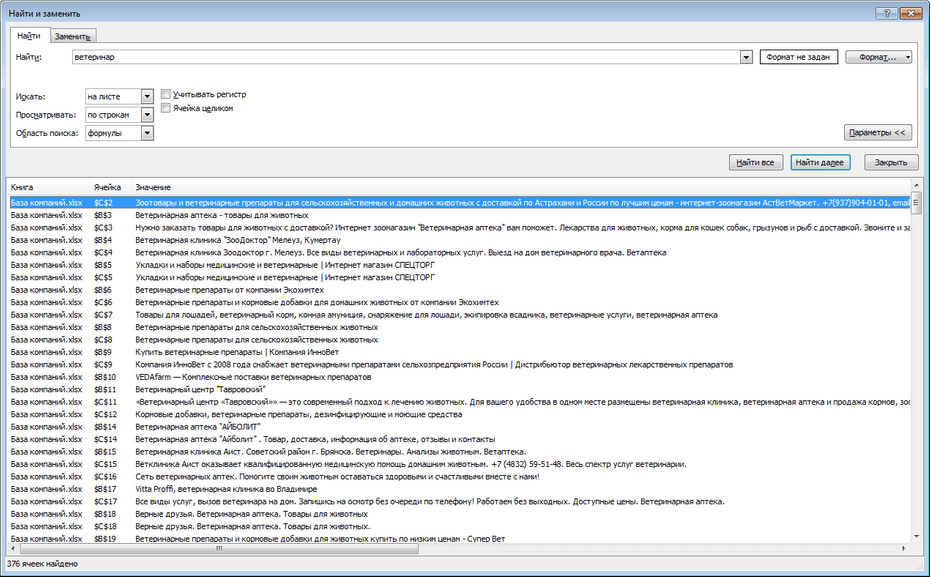Expand the Просматривать dropdown showing по строкам
930x577 pixels.
[x=147, y=114]
